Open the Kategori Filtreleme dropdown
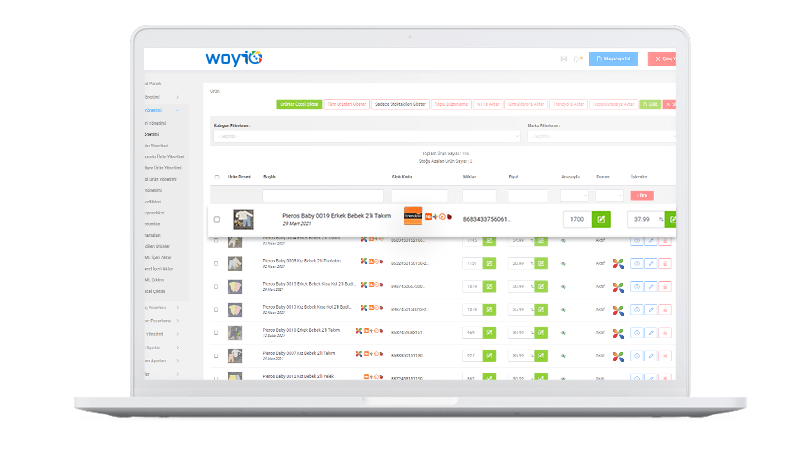Viewport: 800px width, 470px height. pos(367,136)
